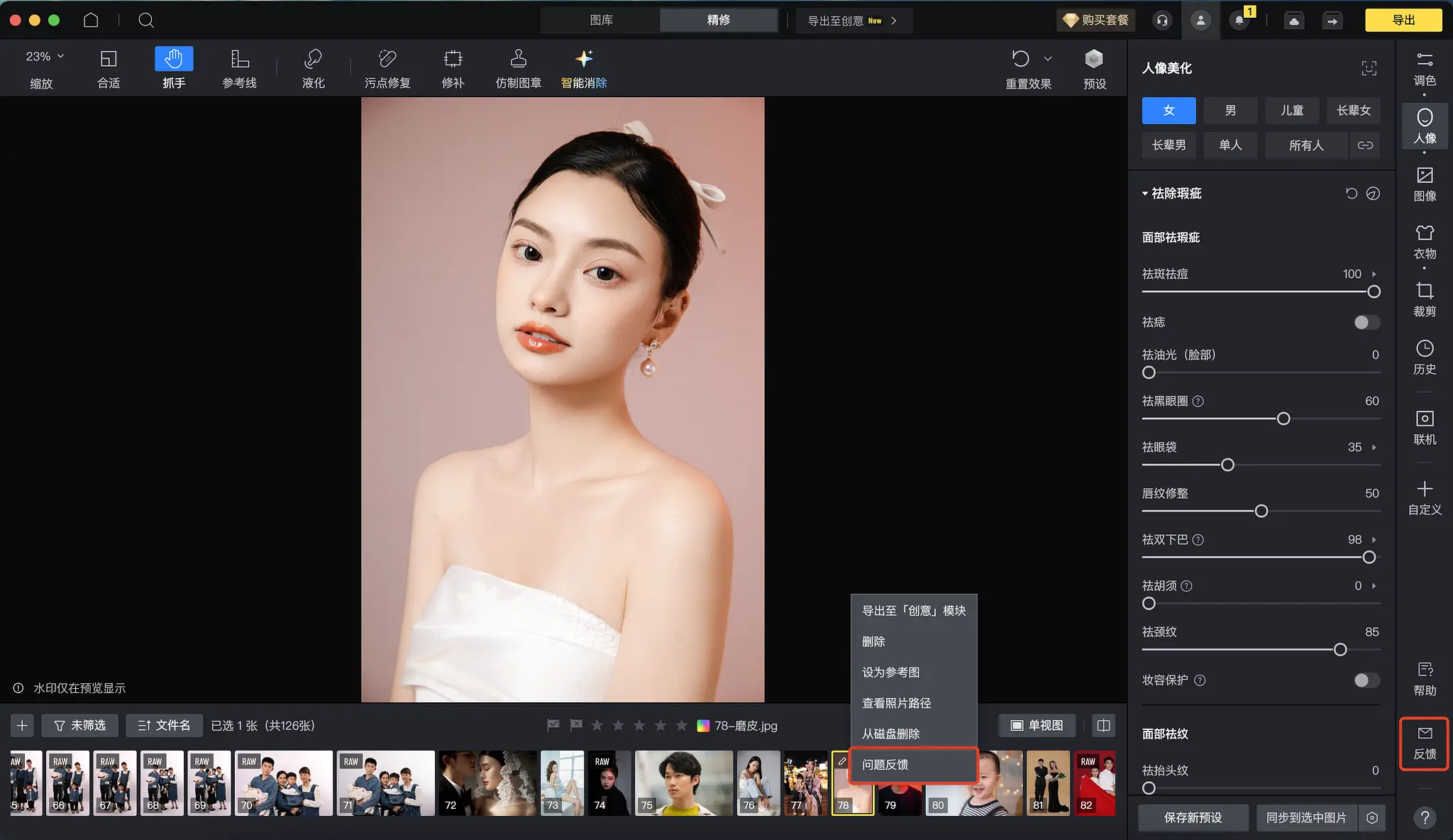Adjust the 唇纹修整 slider handle
1453x840 pixels.
pos(1261,512)
